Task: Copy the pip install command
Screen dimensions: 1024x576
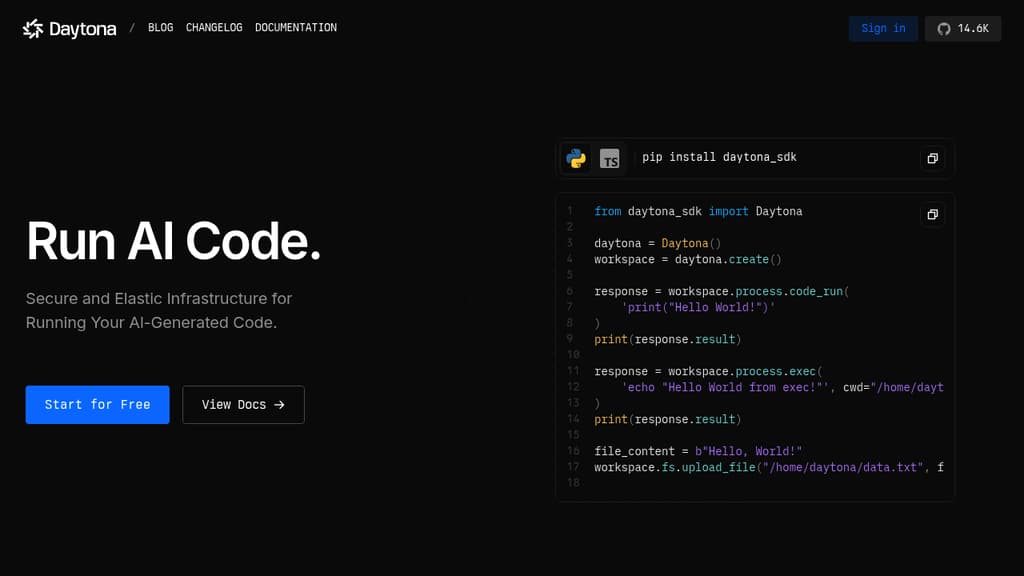Action: click(932, 158)
